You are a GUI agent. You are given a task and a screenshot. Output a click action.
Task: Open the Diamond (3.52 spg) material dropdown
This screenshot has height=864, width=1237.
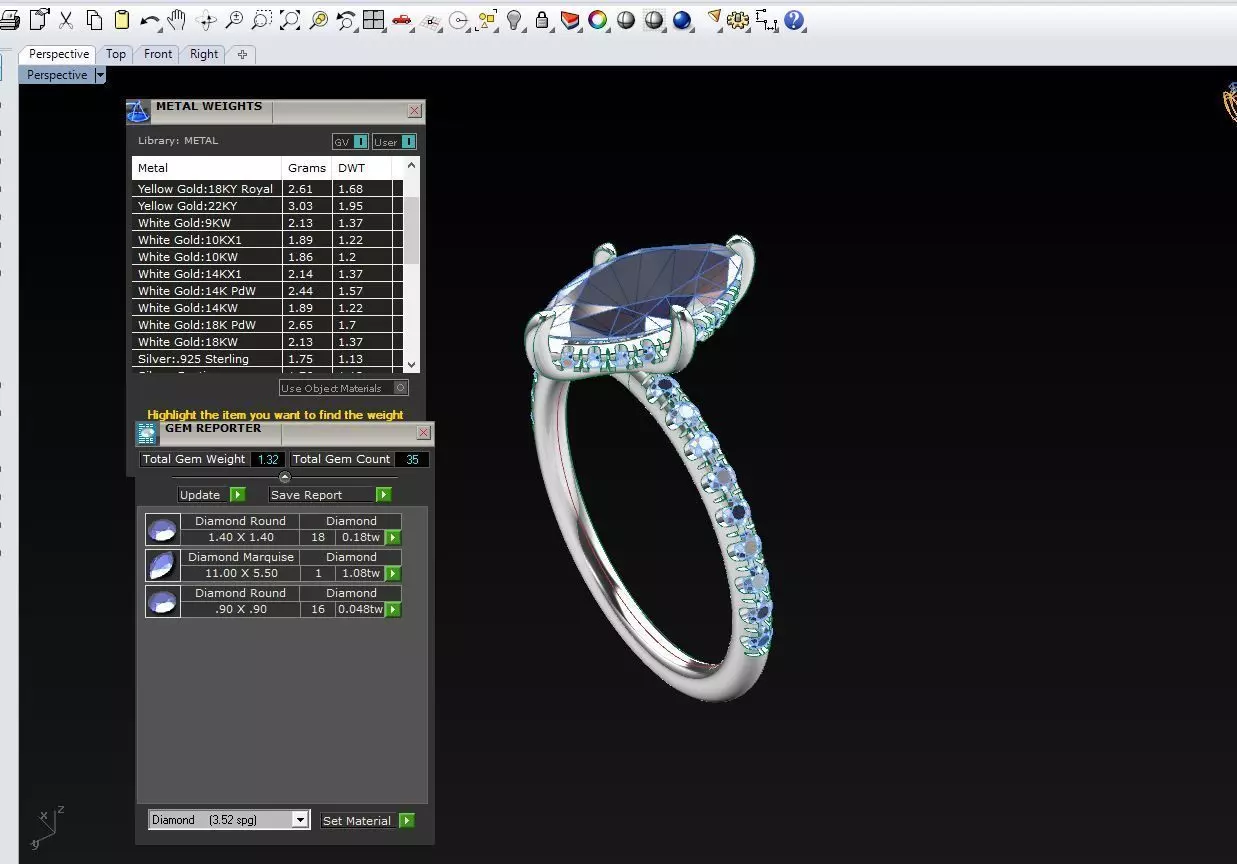click(229, 820)
